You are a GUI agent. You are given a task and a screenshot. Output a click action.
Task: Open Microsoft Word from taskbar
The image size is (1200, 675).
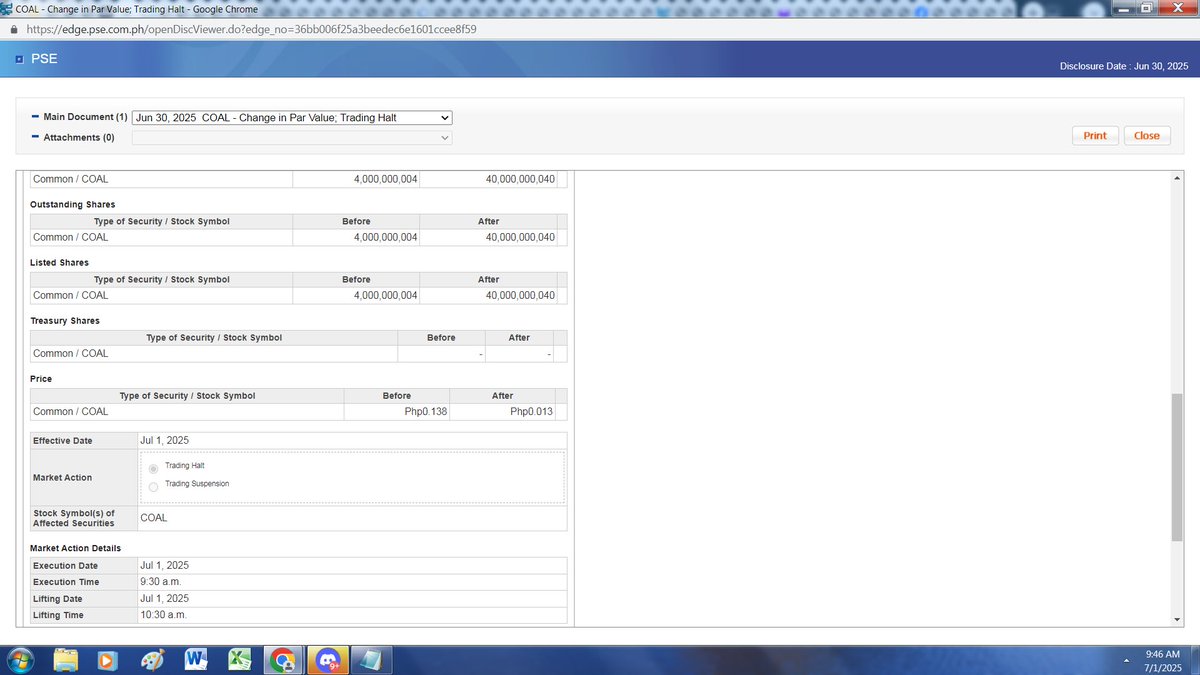(x=196, y=660)
